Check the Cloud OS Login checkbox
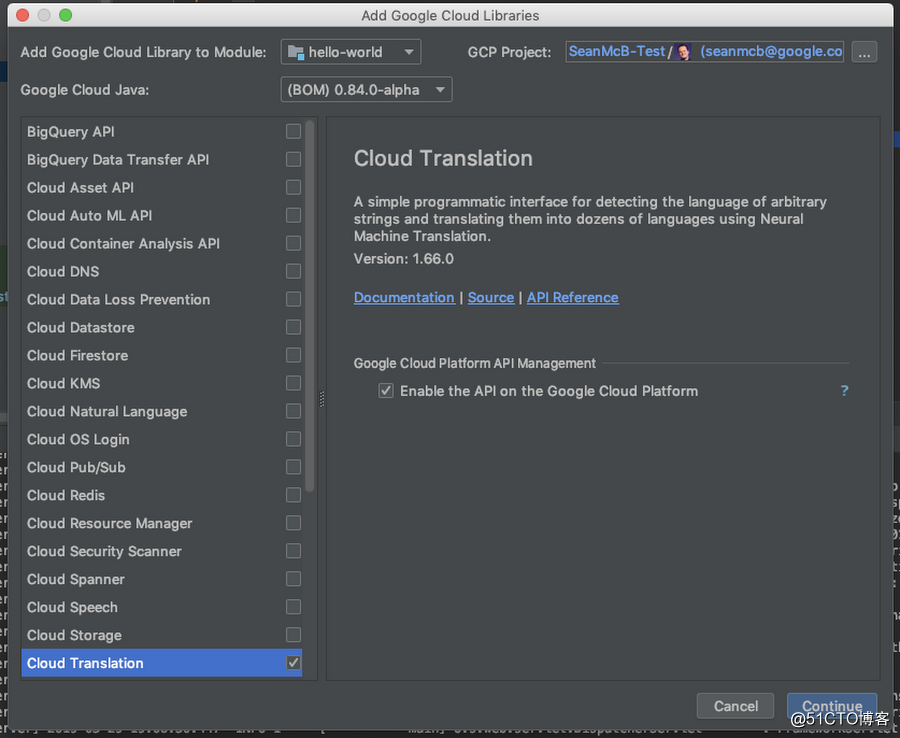 click(293, 439)
